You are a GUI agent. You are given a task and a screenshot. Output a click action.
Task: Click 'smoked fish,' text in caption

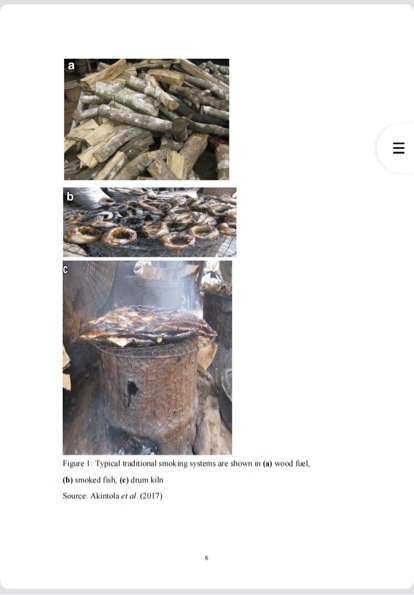pos(96,480)
